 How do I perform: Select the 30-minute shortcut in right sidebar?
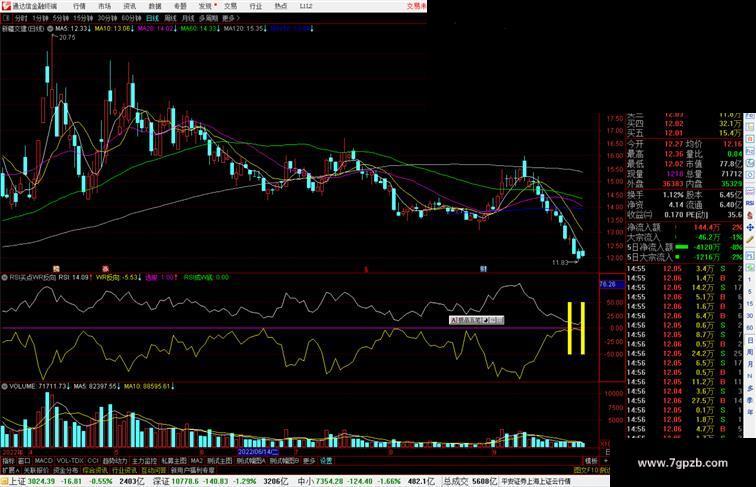click(x=750, y=316)
